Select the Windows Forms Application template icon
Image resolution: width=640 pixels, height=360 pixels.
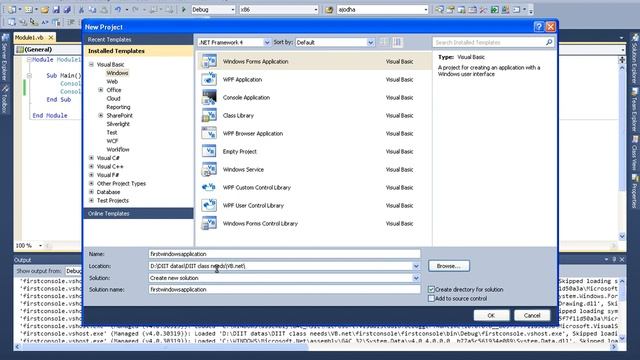tap(209, 61)
